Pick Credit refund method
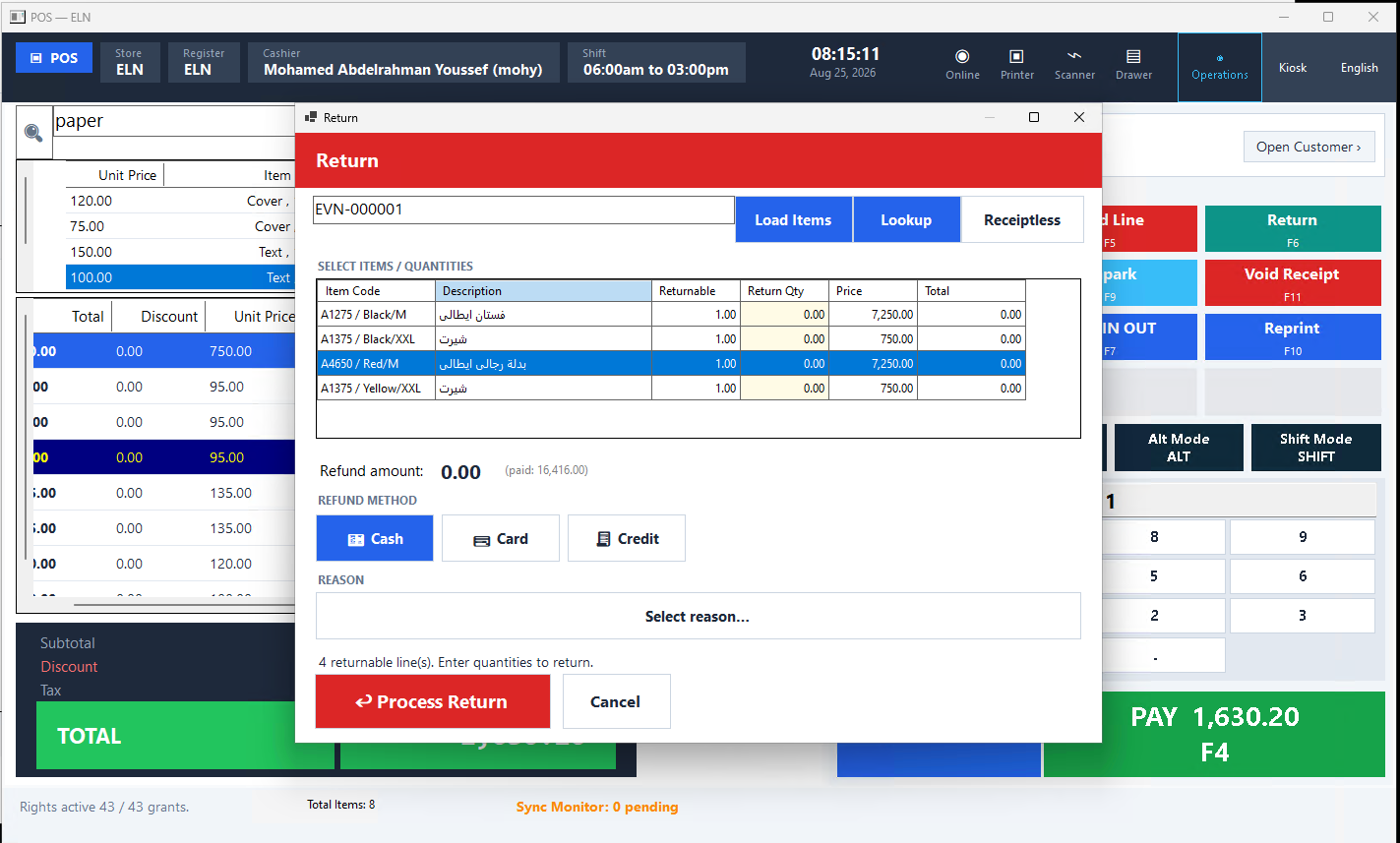Image resolution: width=1400 pixels, height=843 pixels. pyautogui.click(x=627, y=538)
